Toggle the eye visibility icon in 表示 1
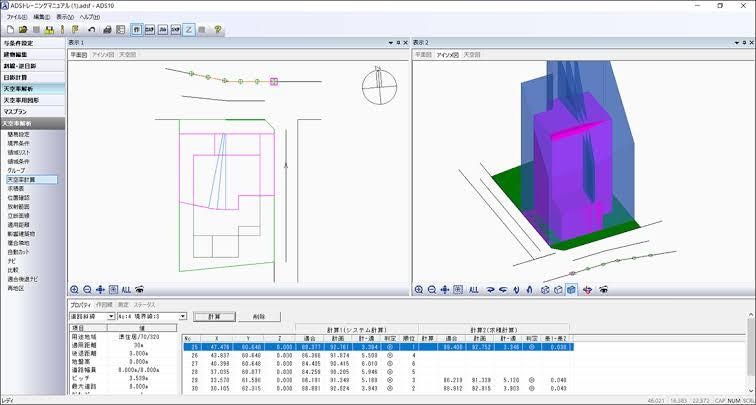 point(140,289)
